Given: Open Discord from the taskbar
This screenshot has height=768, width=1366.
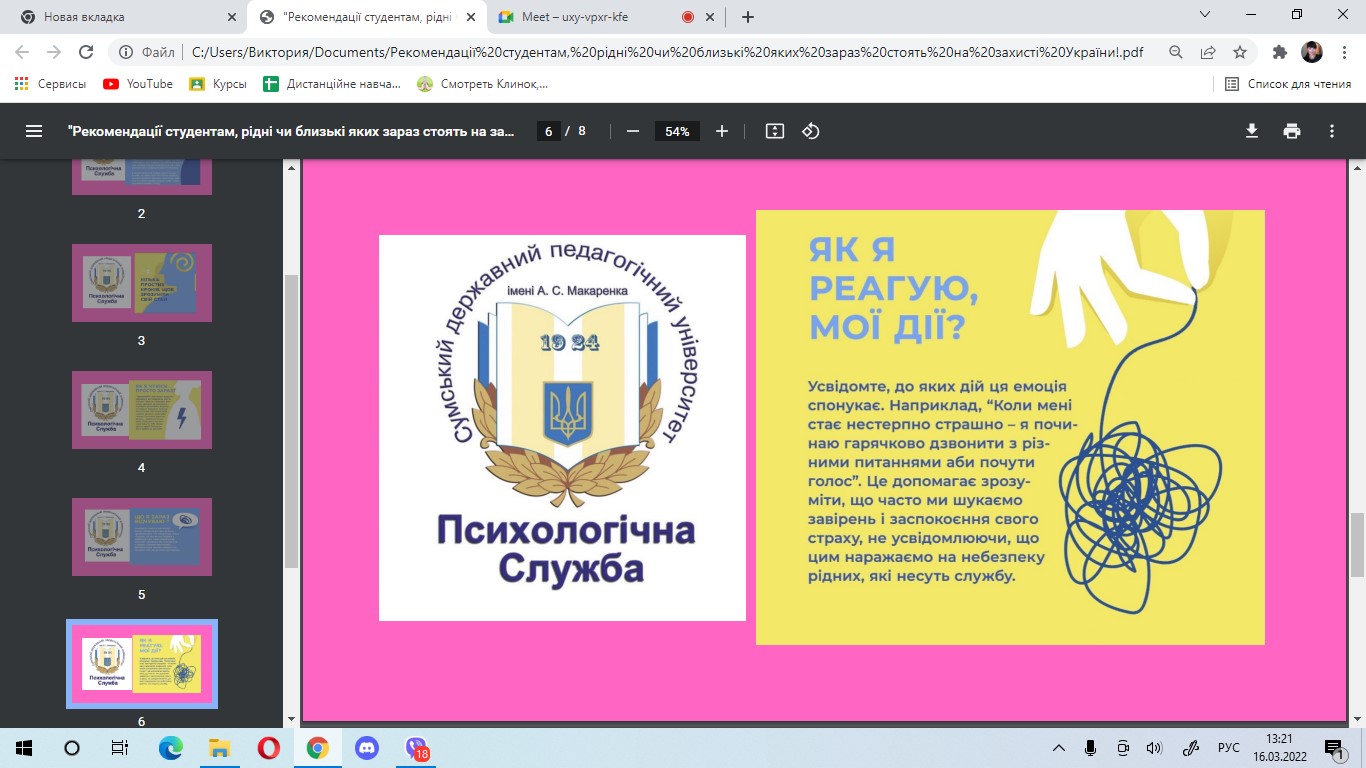Looking at the screenshot, I should (366, 748).
